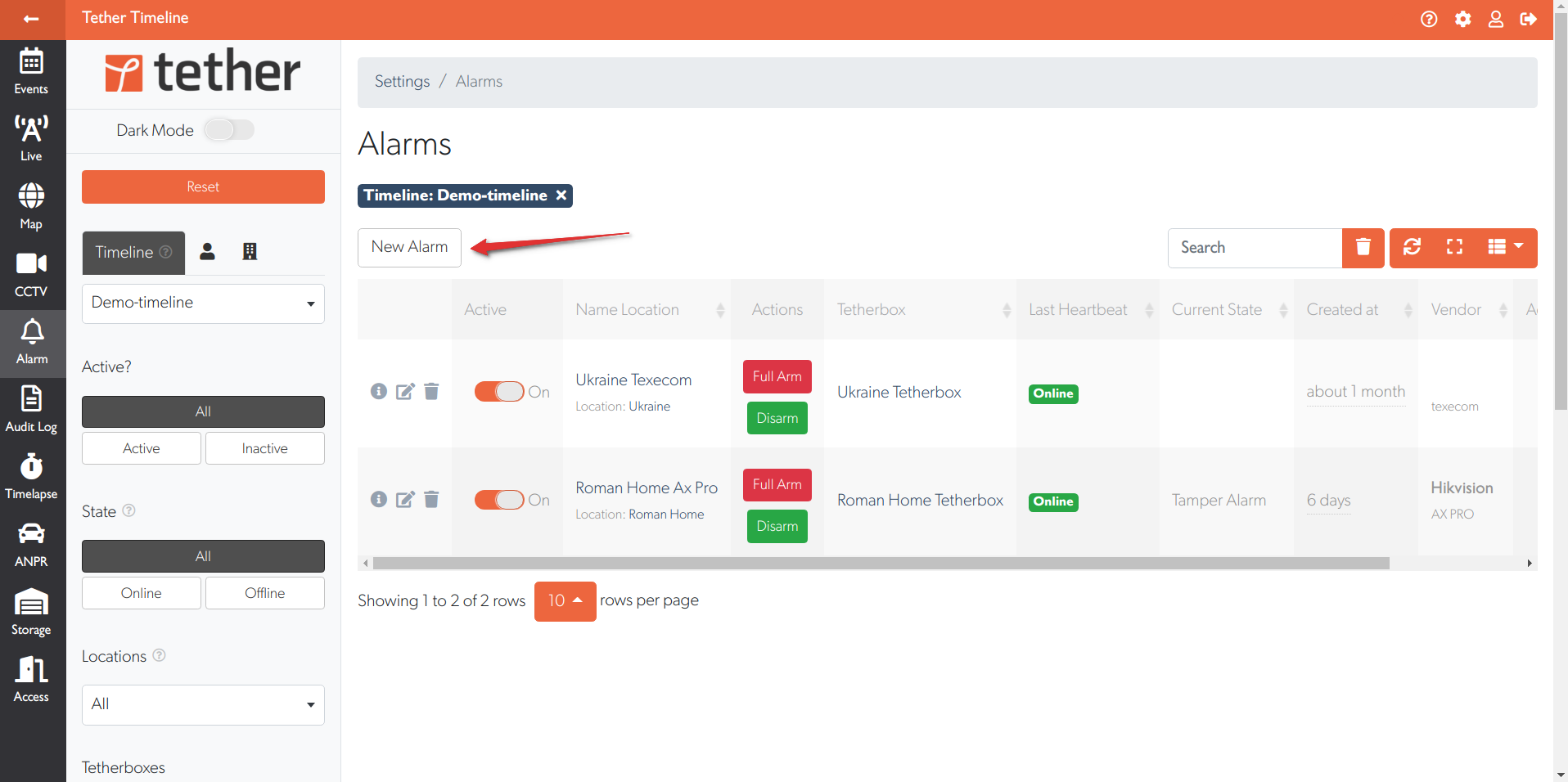Click the refresh table icon
Screen dimensions: 1568x782
point(1412,247)
